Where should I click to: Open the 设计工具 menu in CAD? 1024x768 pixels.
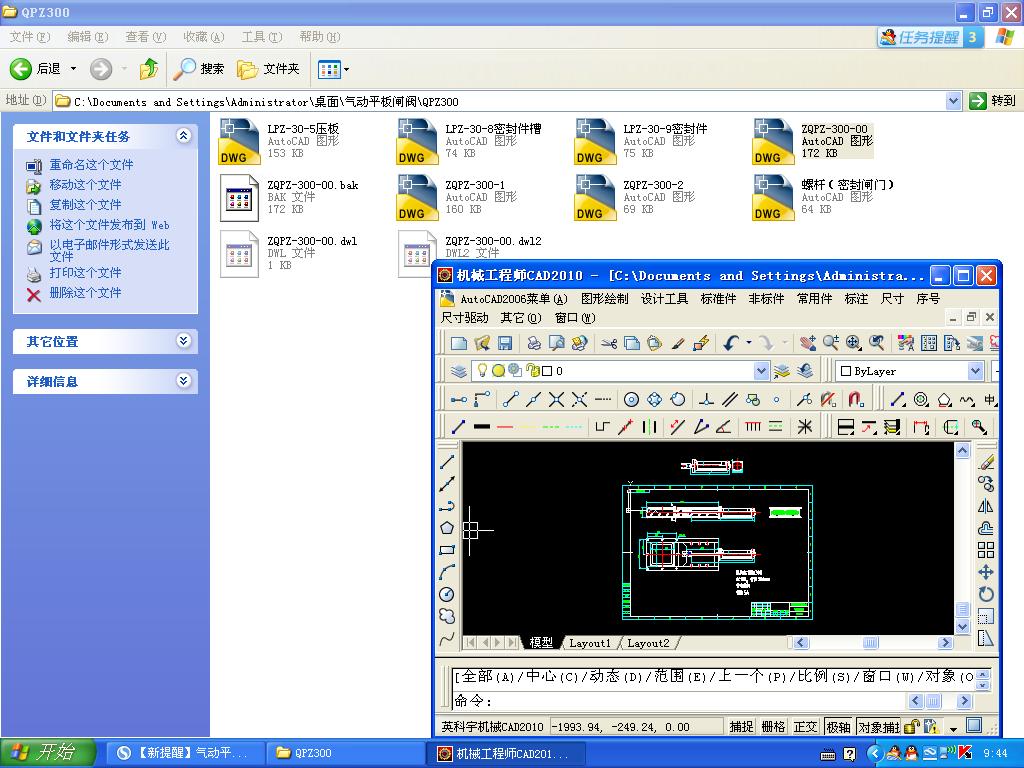coord(664,298)
